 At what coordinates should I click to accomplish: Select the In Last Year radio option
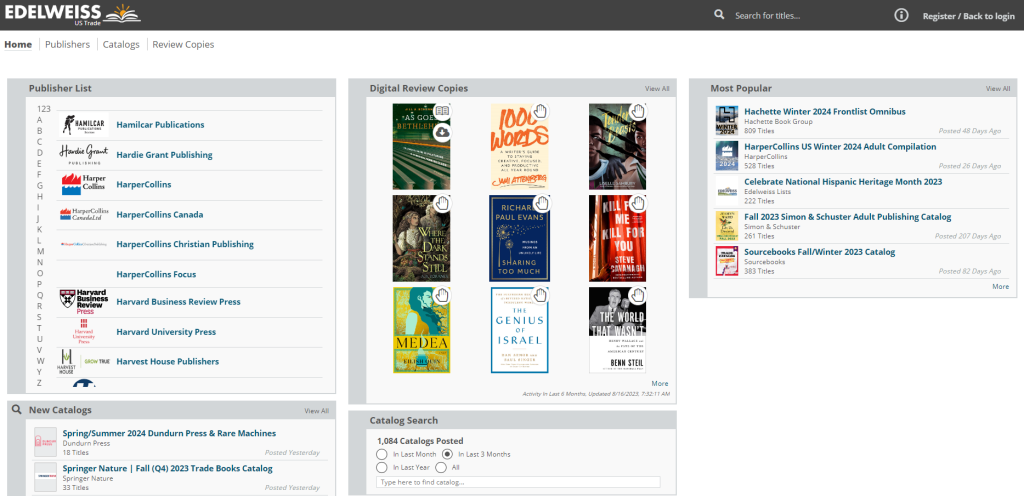pyautogui.click(x=381, y=467)
